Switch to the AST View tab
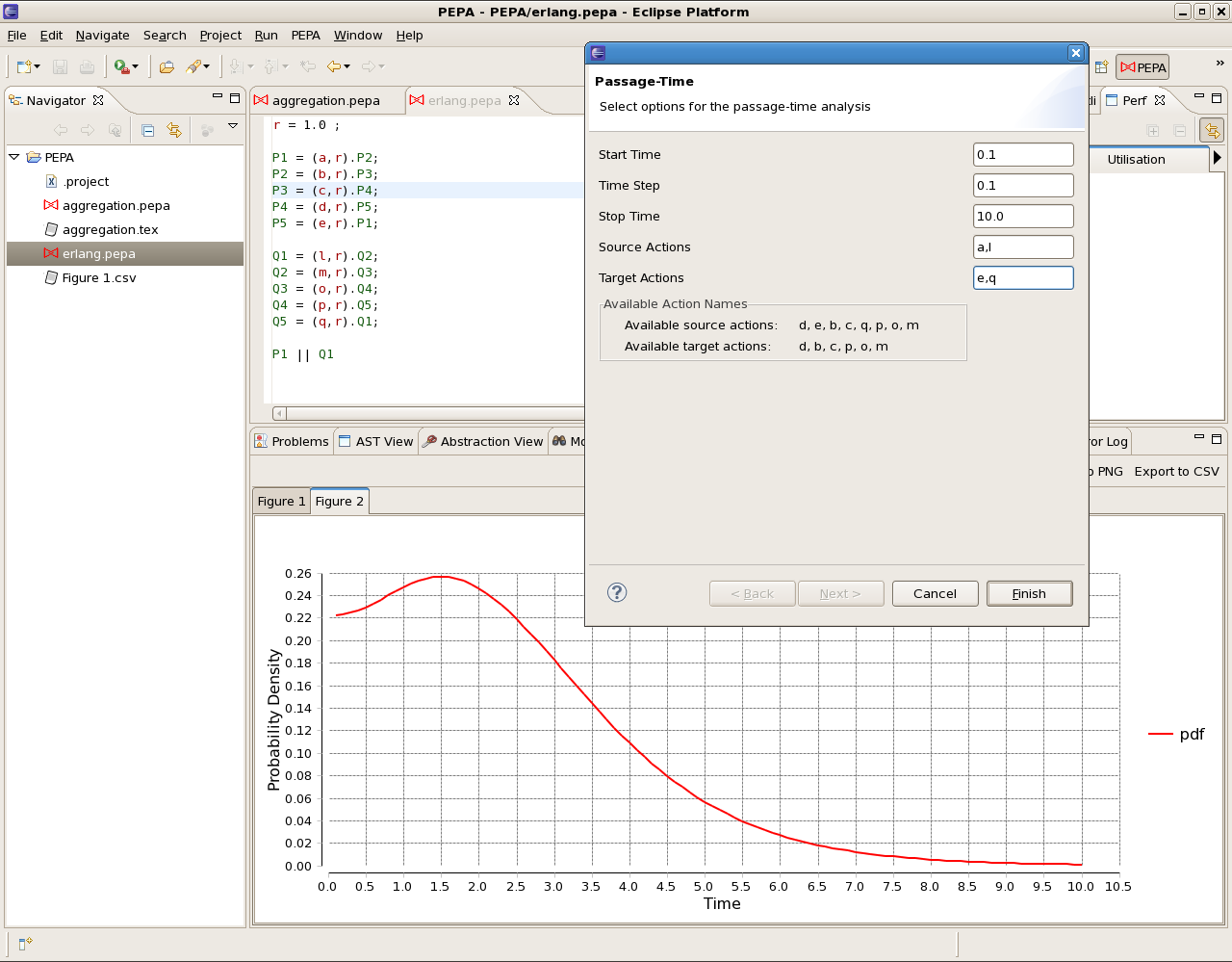1232x962 pixels. (376, 442)
